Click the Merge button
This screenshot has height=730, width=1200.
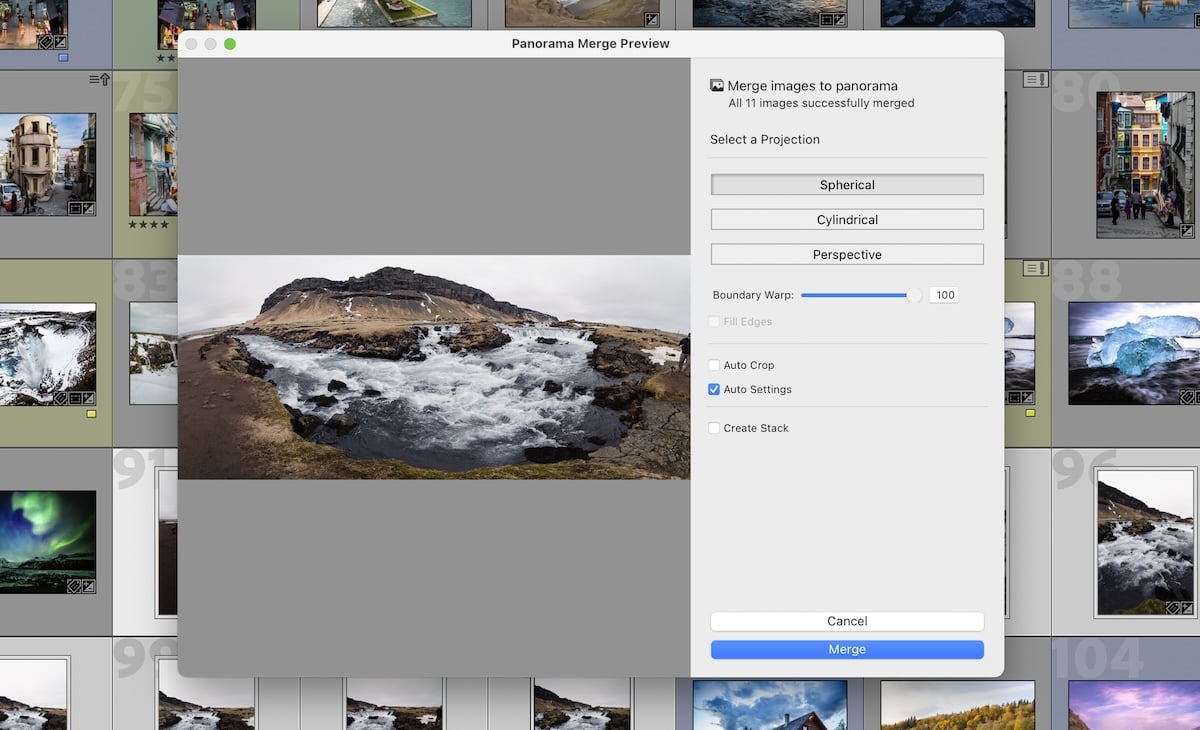pyautogui.click(x=847, y=649)
